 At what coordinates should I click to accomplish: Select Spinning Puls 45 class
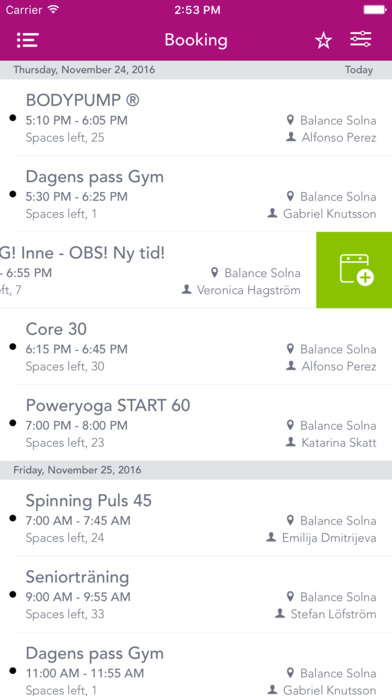(196, 518)
